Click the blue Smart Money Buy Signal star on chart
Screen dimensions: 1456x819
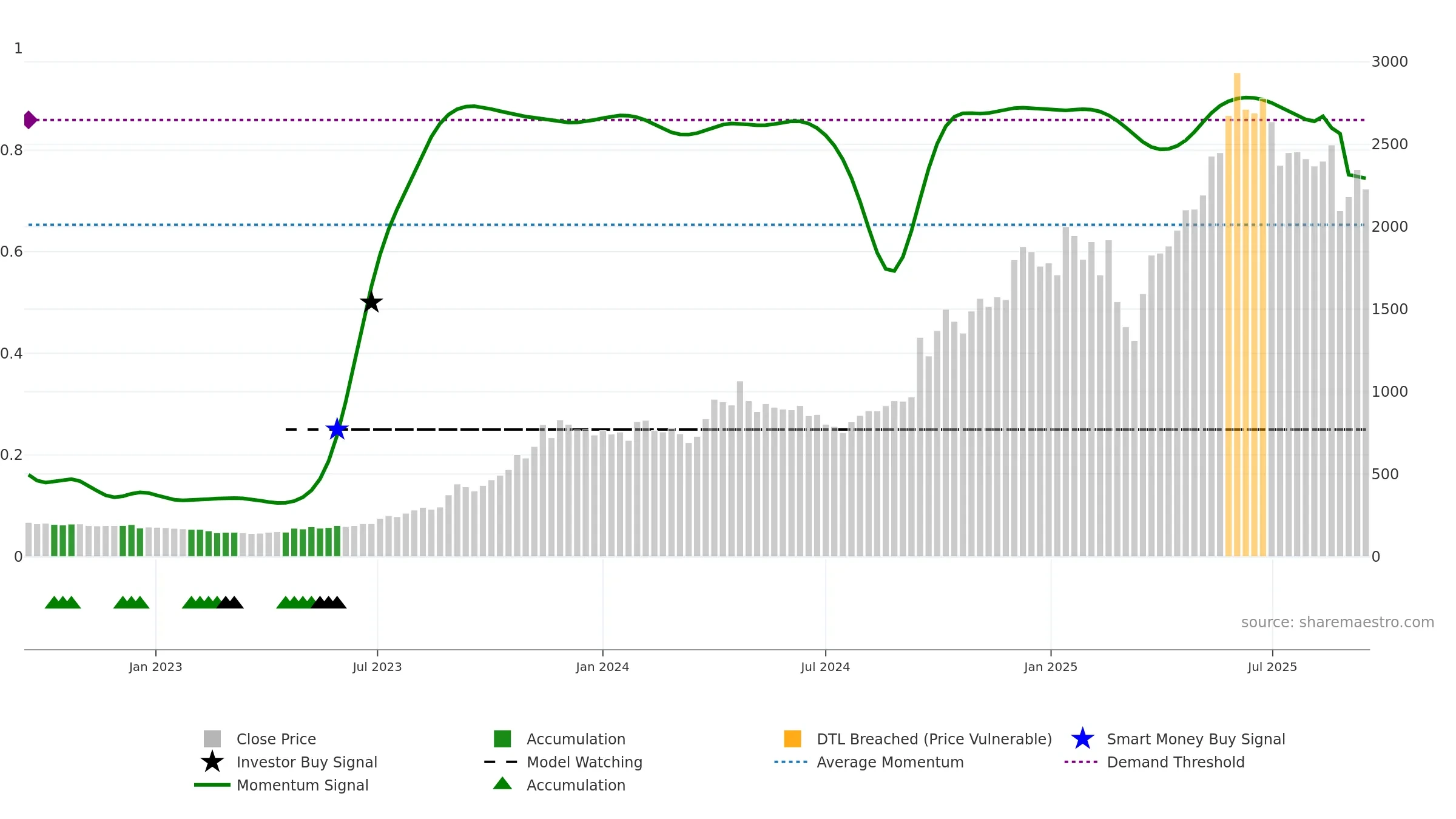pos(337,430)
